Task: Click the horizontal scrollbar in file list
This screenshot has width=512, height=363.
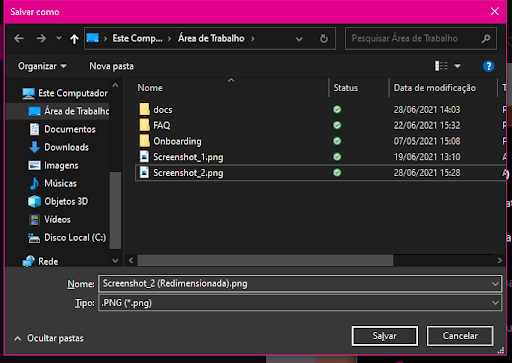Action: [x=265, y=260]
